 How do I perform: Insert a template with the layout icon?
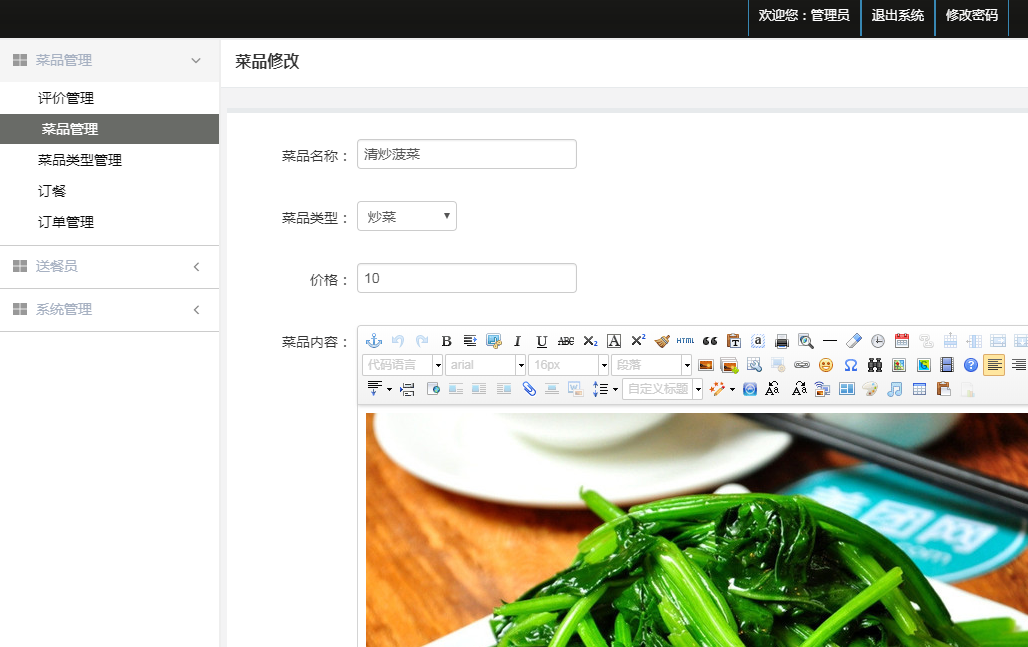[x=846, y=389]
